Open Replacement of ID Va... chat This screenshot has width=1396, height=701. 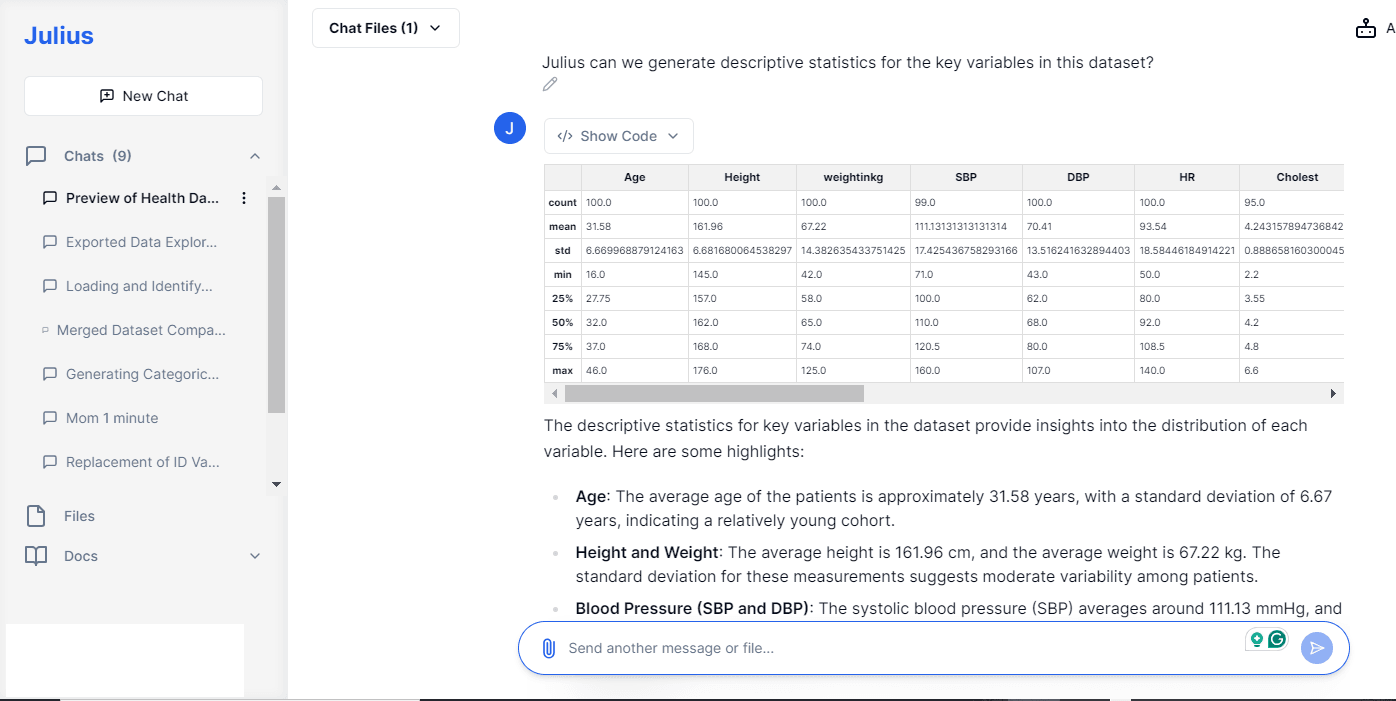[142, 462]
